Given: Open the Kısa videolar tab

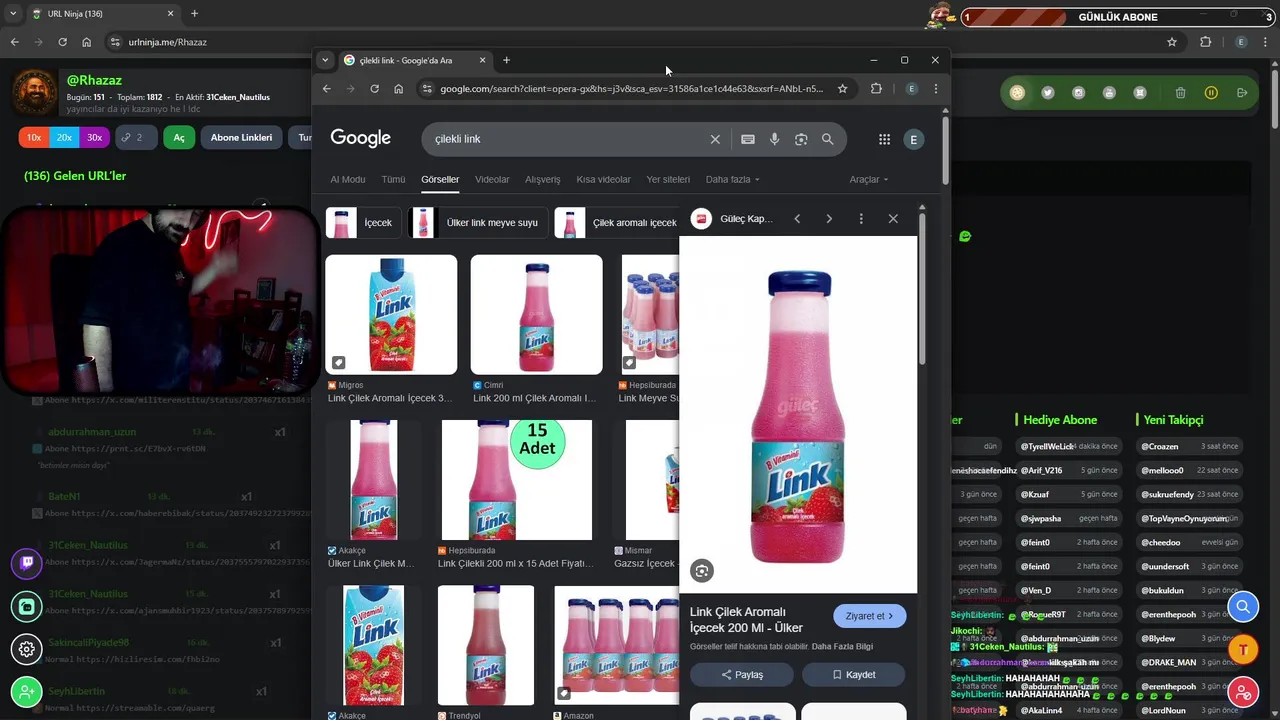Looking at the screenshot, I should pos(603,180).
